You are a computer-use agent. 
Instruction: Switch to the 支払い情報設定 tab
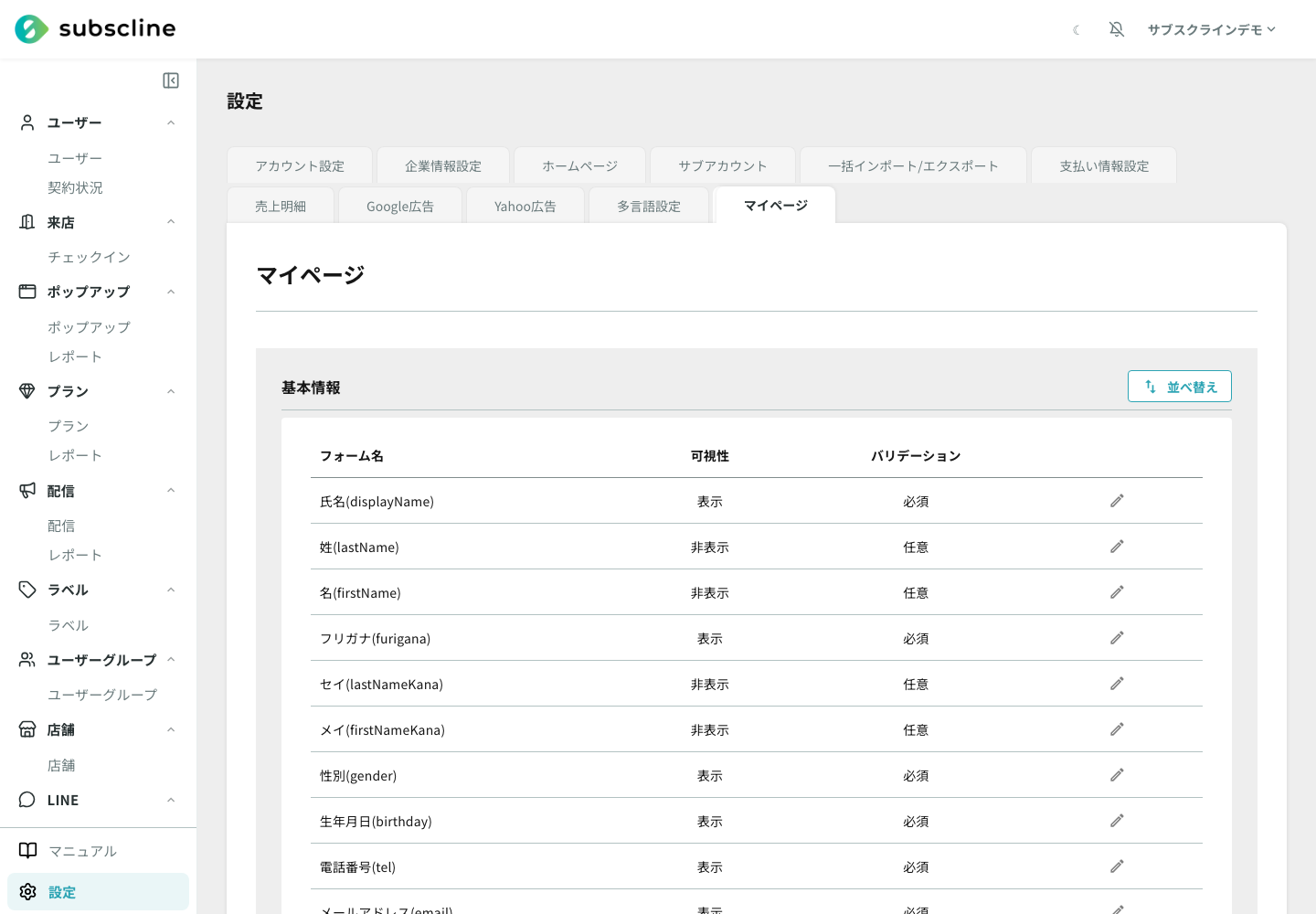(x=1104, y=165)
